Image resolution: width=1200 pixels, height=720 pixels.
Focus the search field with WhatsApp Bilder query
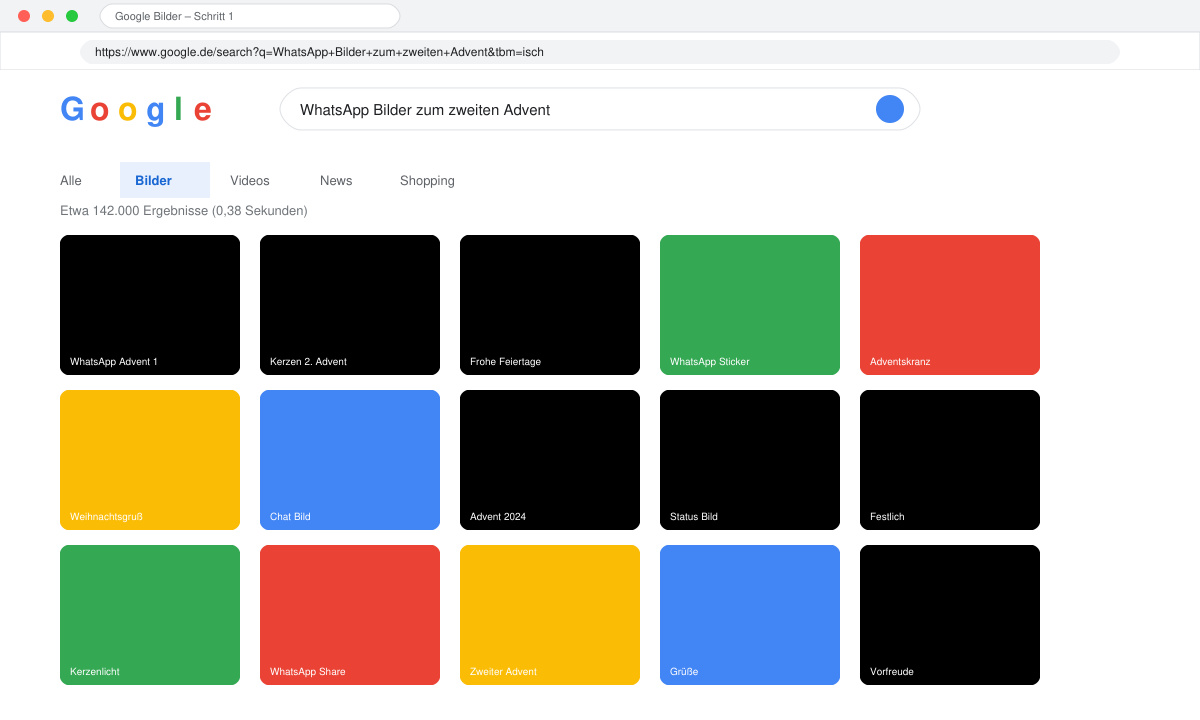click(x=600, y=109)
